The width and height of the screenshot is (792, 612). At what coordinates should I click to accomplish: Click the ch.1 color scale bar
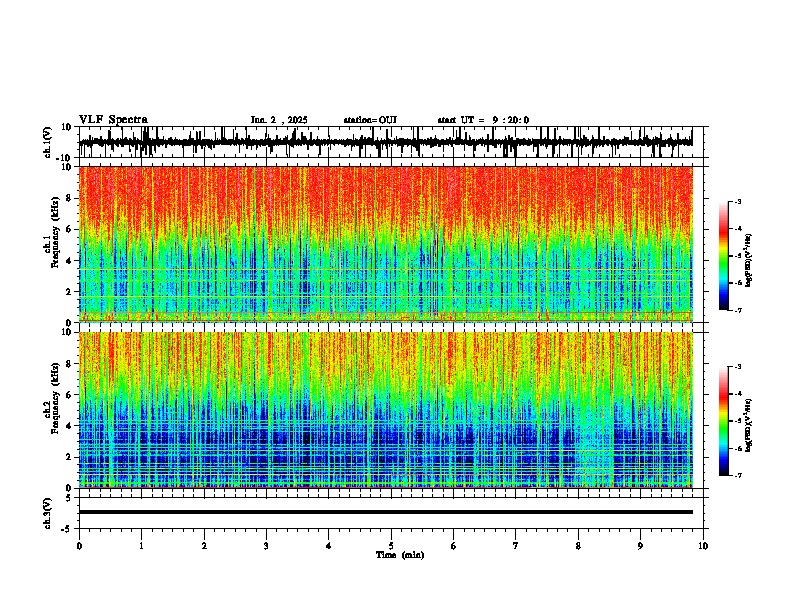[x=724, y=256]
